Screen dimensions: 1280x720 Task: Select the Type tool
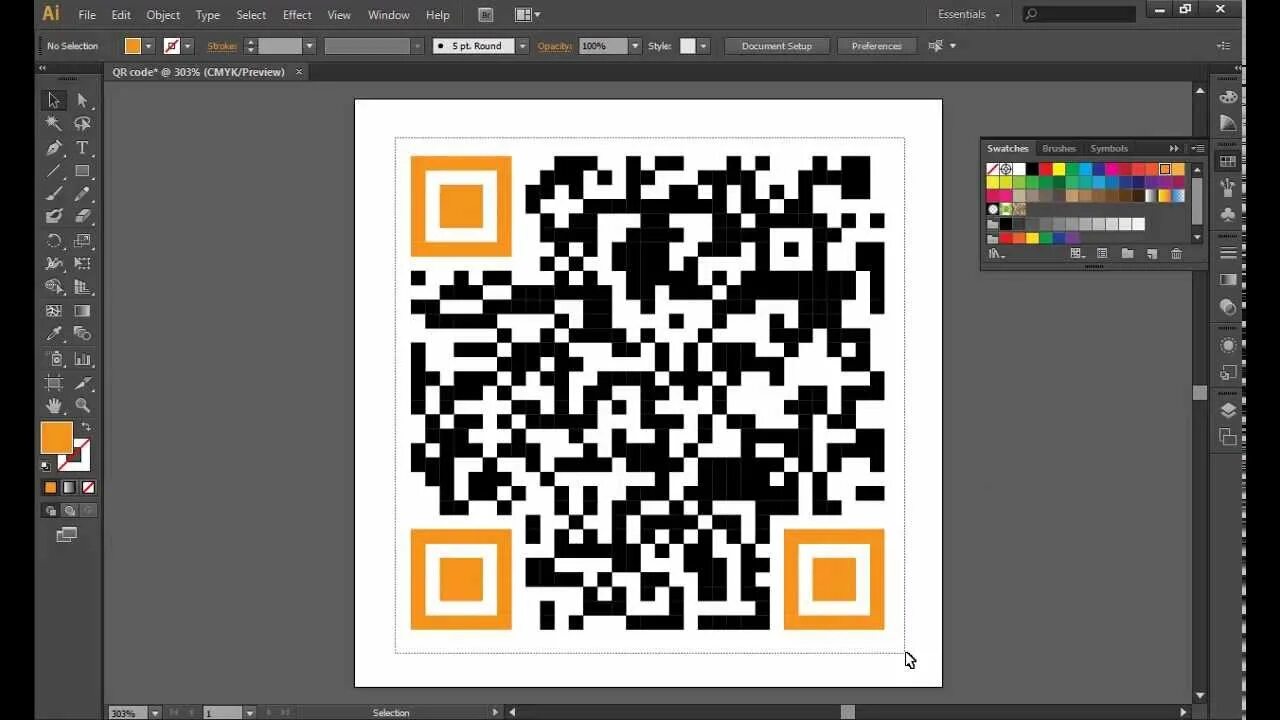83,148
